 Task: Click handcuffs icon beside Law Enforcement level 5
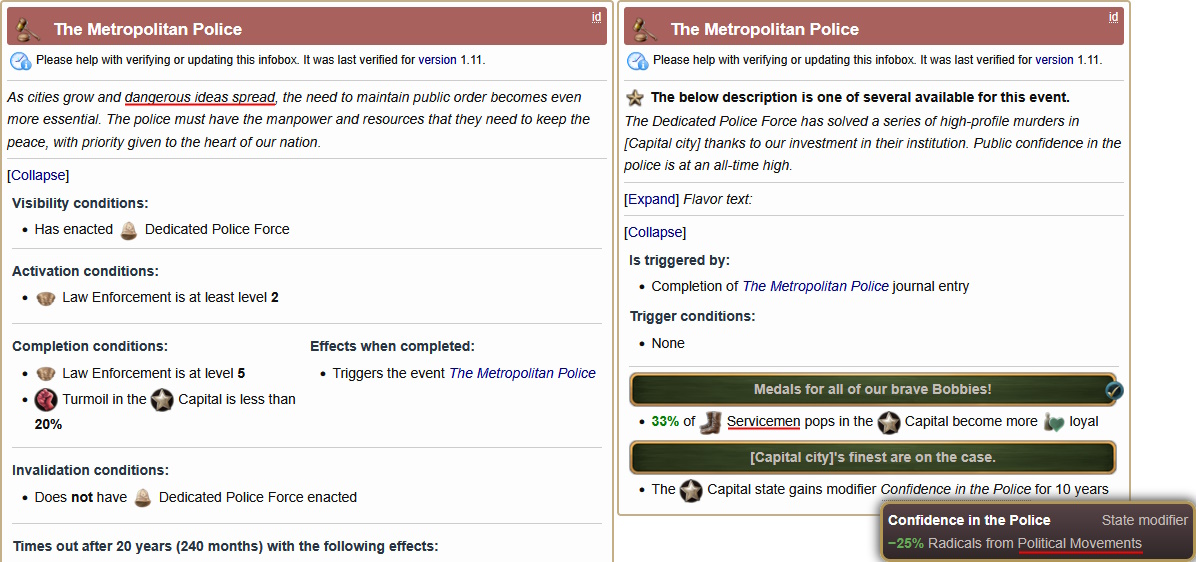(x=46, y=374)
